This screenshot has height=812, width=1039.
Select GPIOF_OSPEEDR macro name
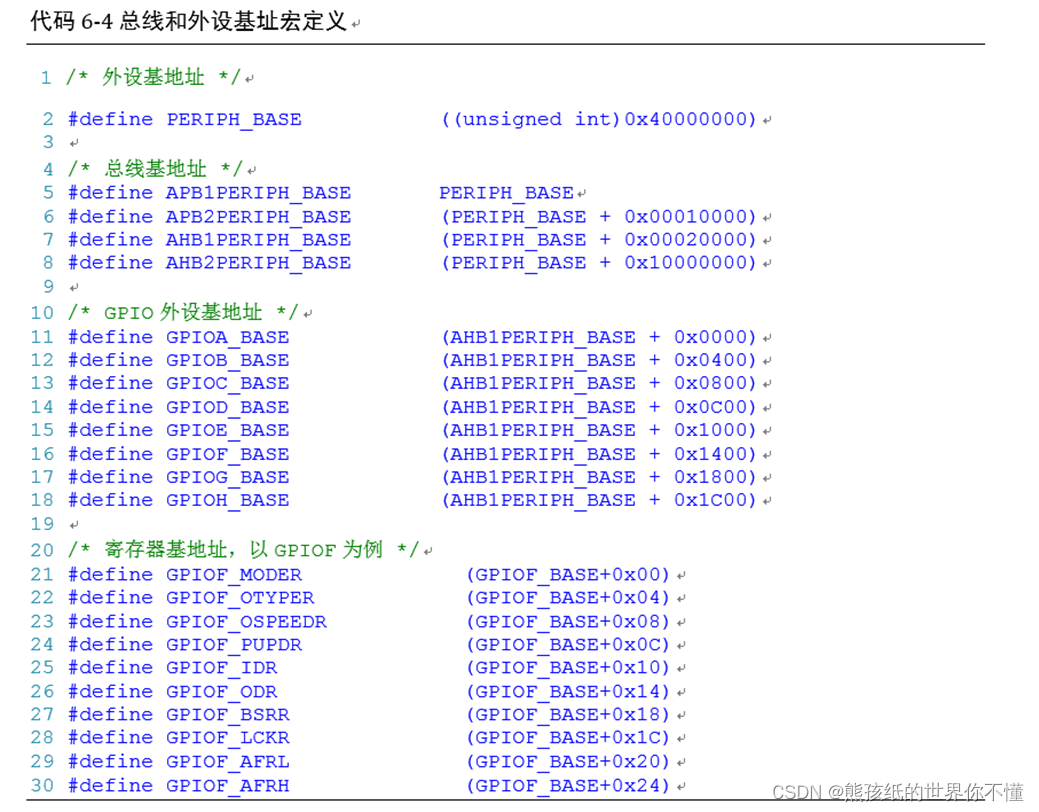click(x=246, y=622)
